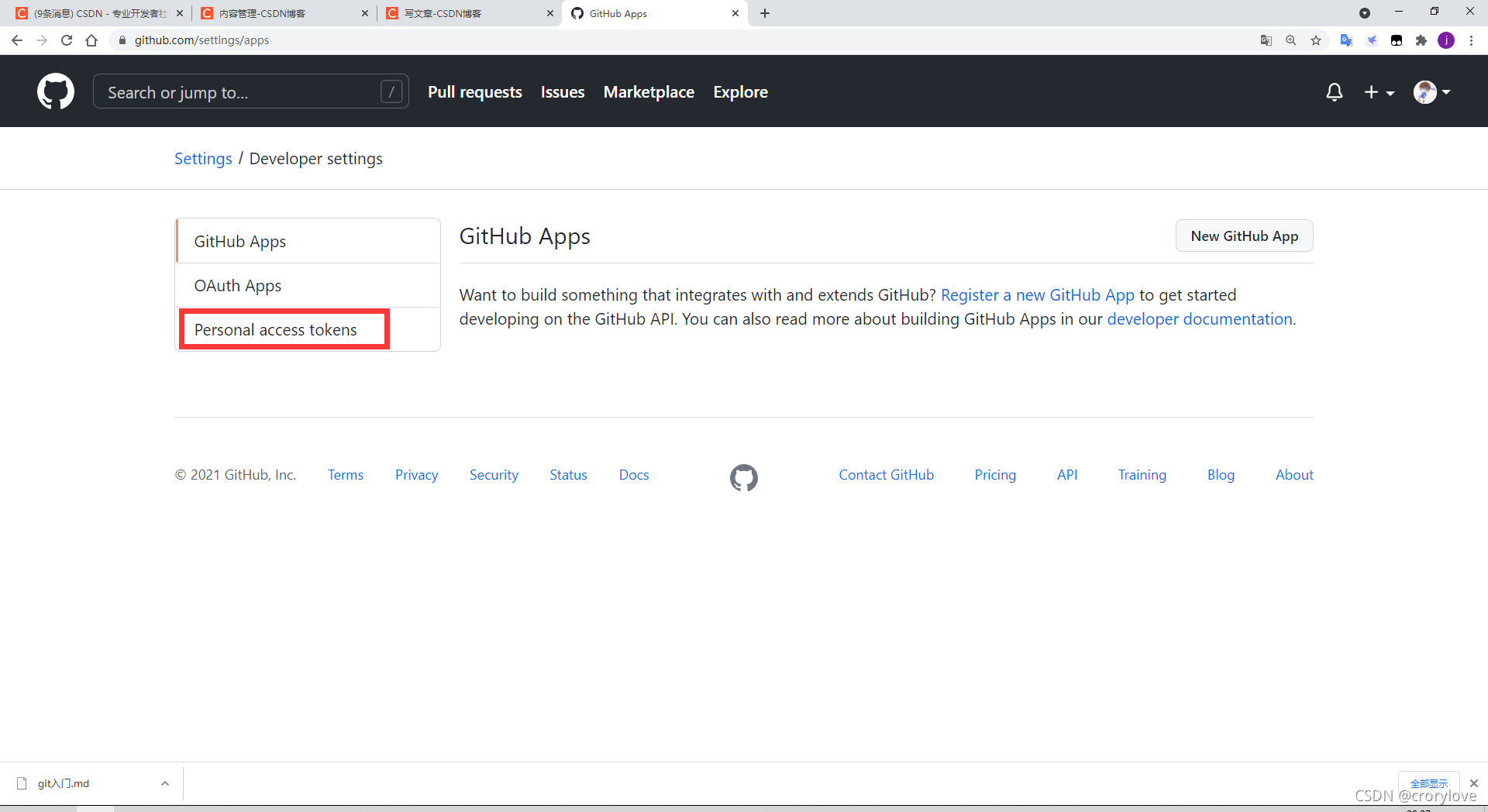Follow Register a new GitHub App link
Viewport: 1488px width, 812px height.
(x=1037, y=295)
